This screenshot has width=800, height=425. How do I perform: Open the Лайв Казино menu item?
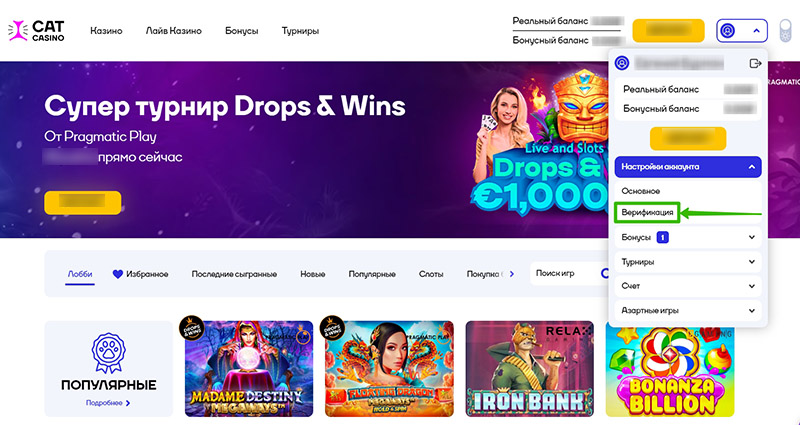173,31
